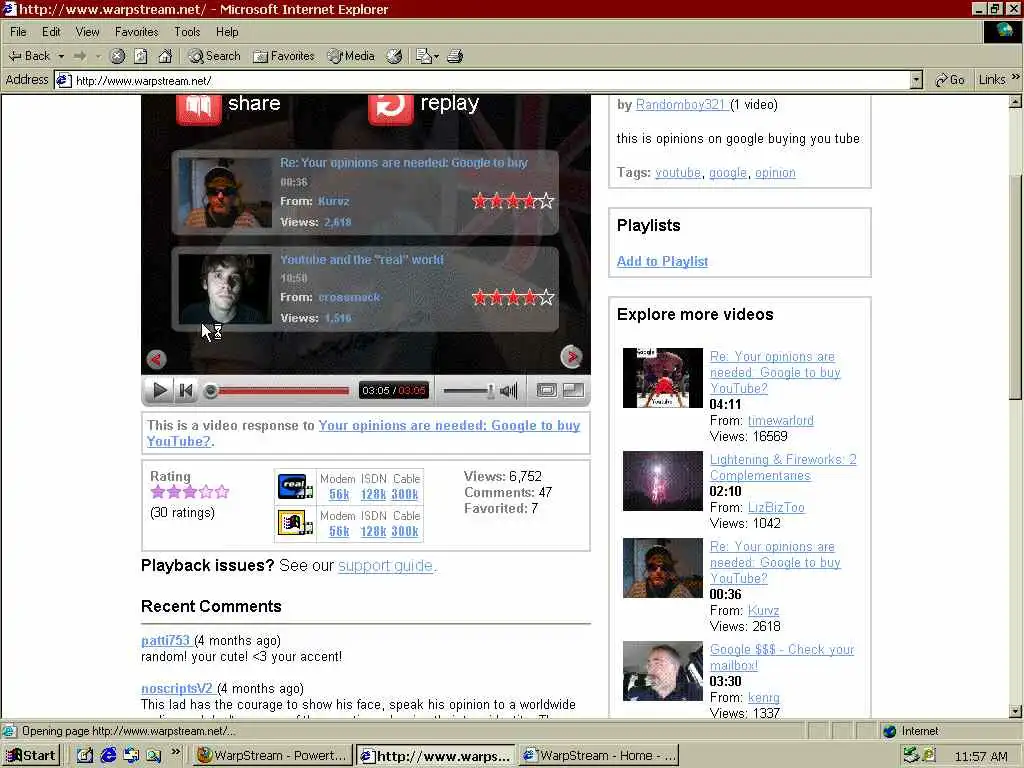Adjust the player volume slider

point(469,391)
